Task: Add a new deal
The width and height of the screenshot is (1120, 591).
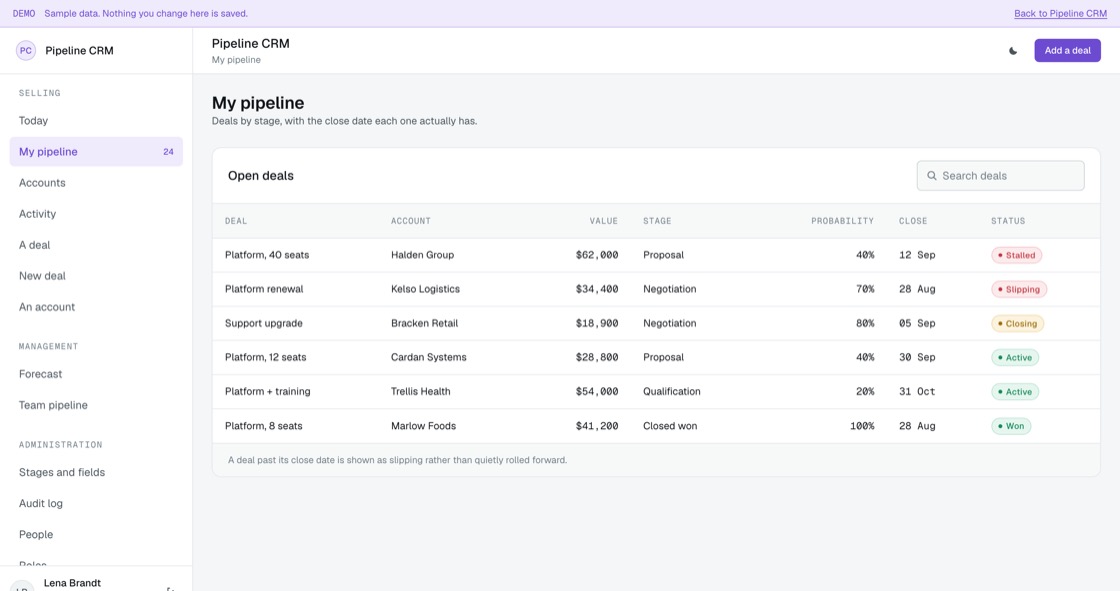Action: pyautogui.click(x=1067, y=51)
